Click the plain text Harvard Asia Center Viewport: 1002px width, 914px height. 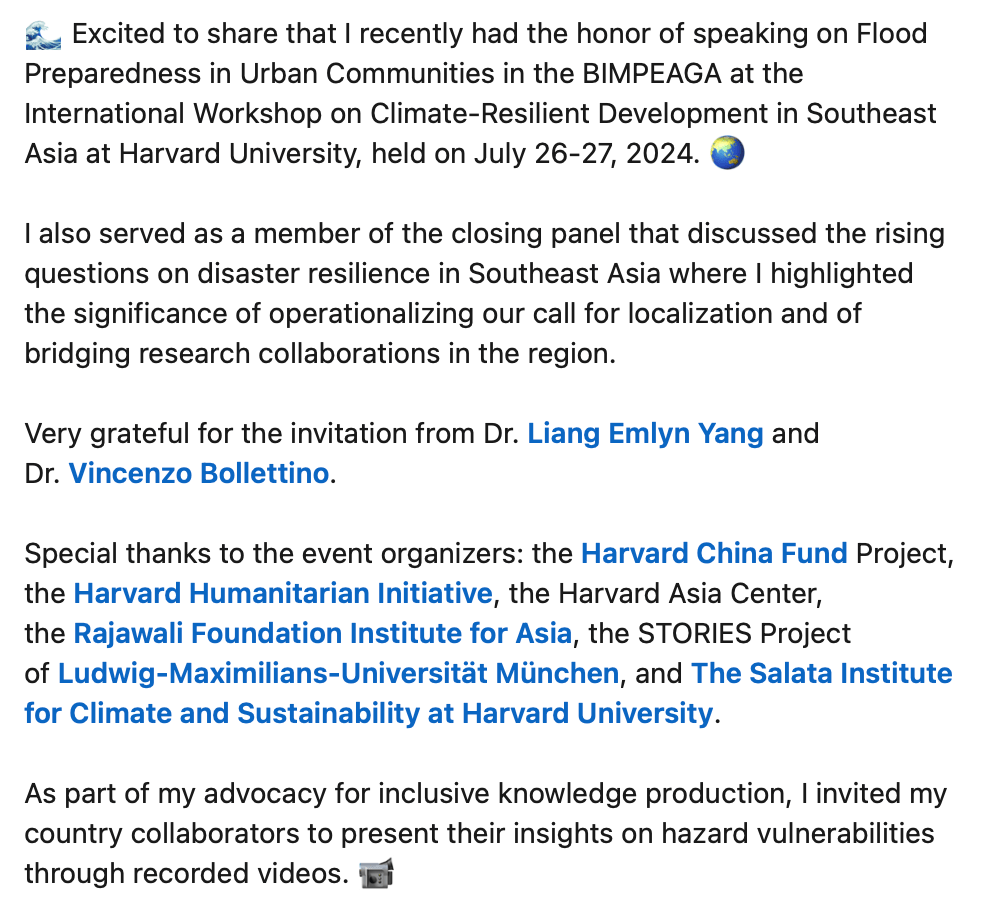[689, 593]
